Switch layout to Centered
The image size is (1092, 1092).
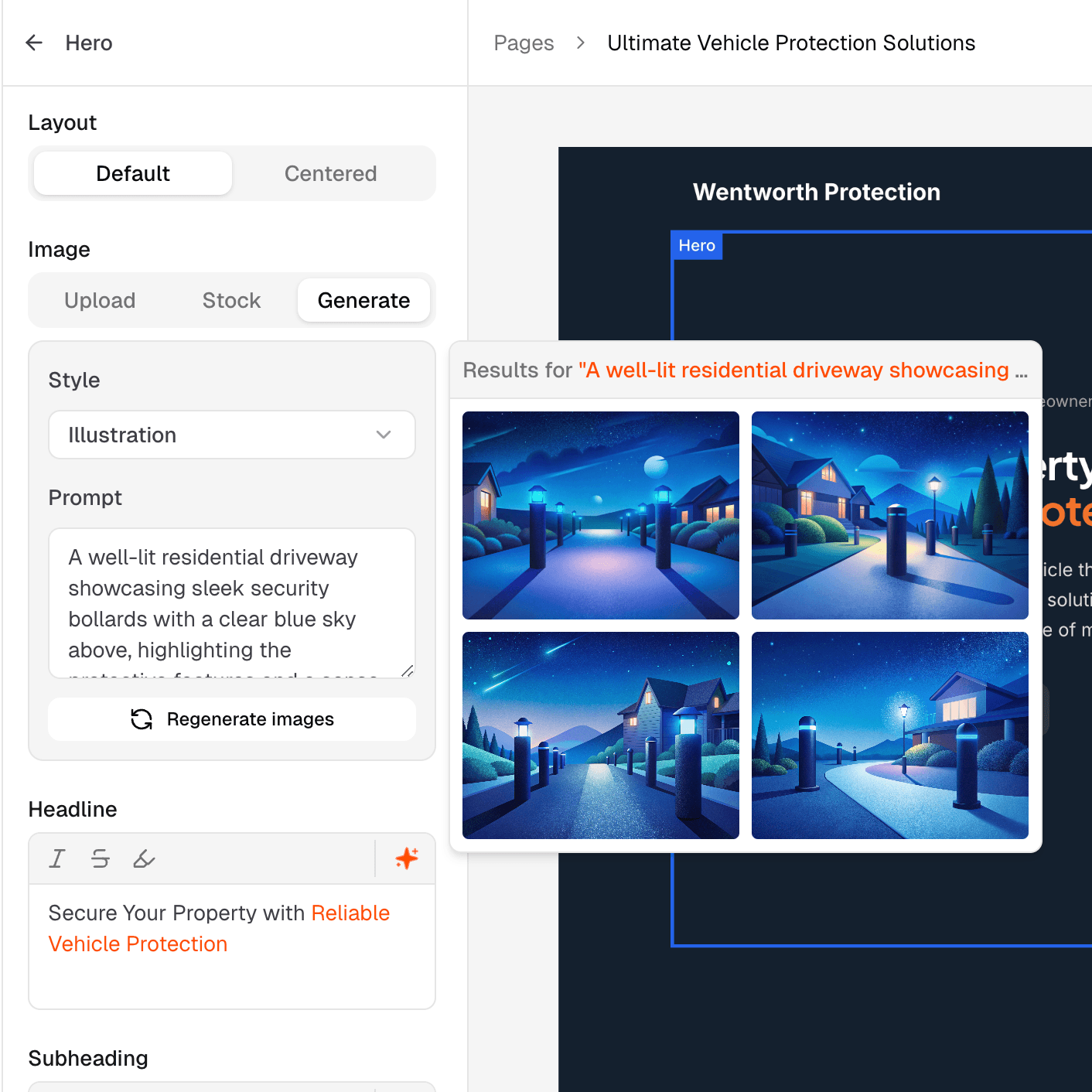coord(331,173)
